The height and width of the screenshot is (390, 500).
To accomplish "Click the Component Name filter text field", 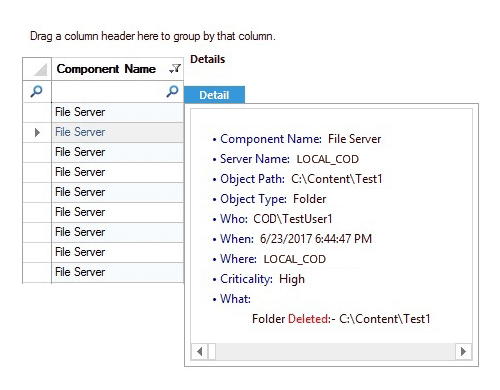I will (108, 91).
